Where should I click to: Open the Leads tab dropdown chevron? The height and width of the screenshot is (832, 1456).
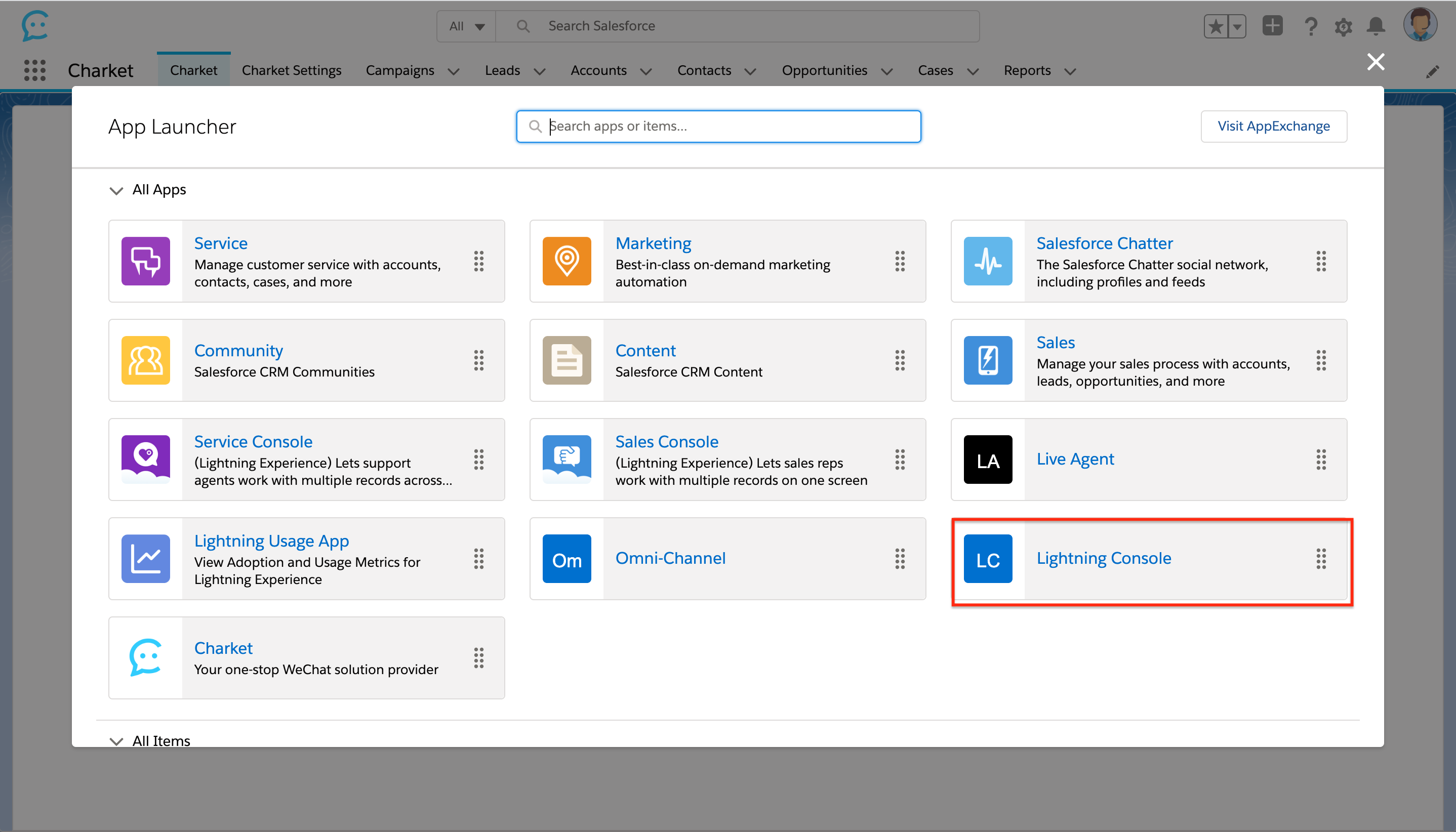coord(539,72)
